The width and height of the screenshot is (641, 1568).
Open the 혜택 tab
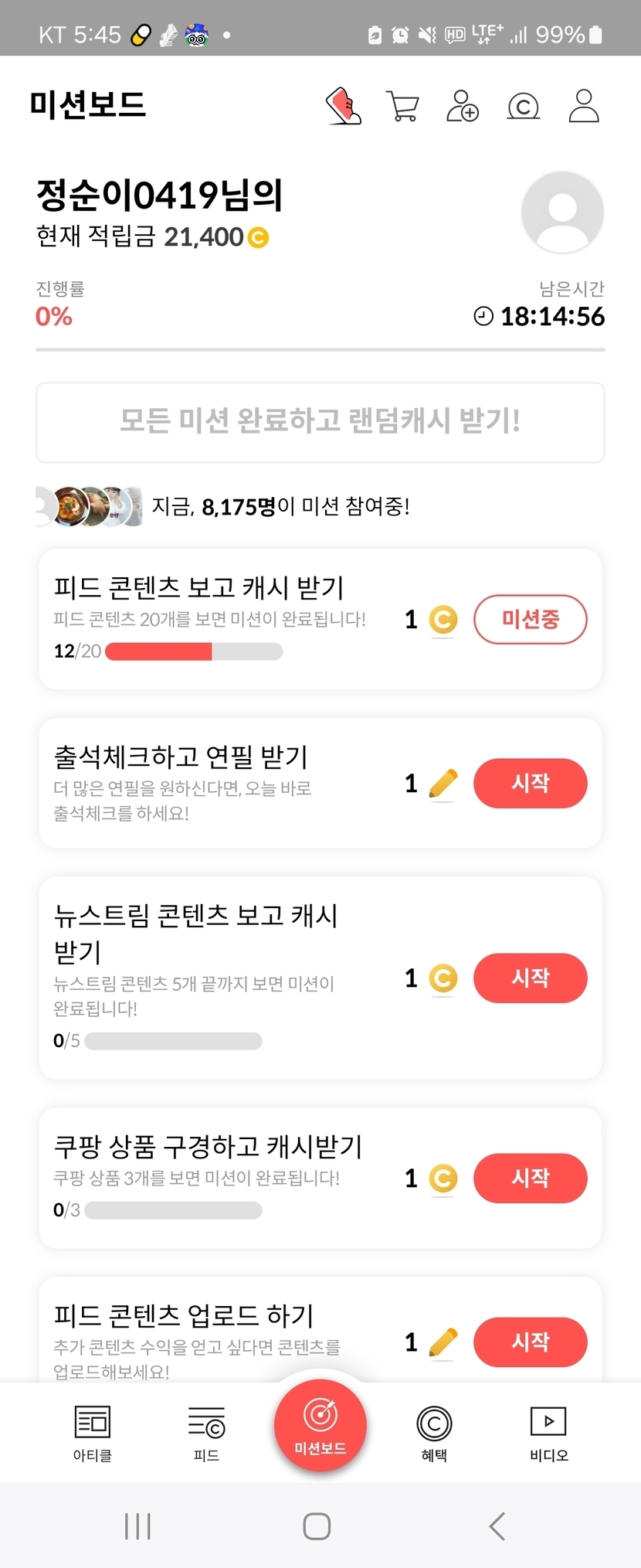[x=434, y=1434]
